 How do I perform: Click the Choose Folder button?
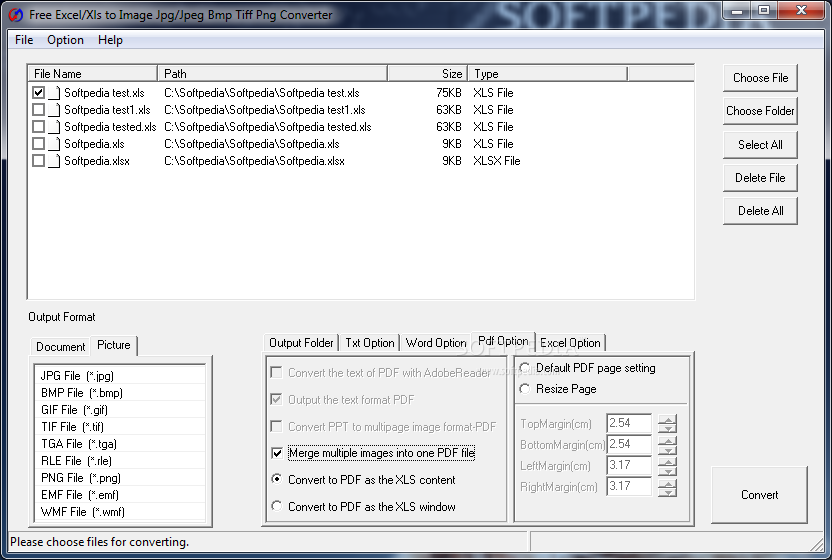[760, 111]
